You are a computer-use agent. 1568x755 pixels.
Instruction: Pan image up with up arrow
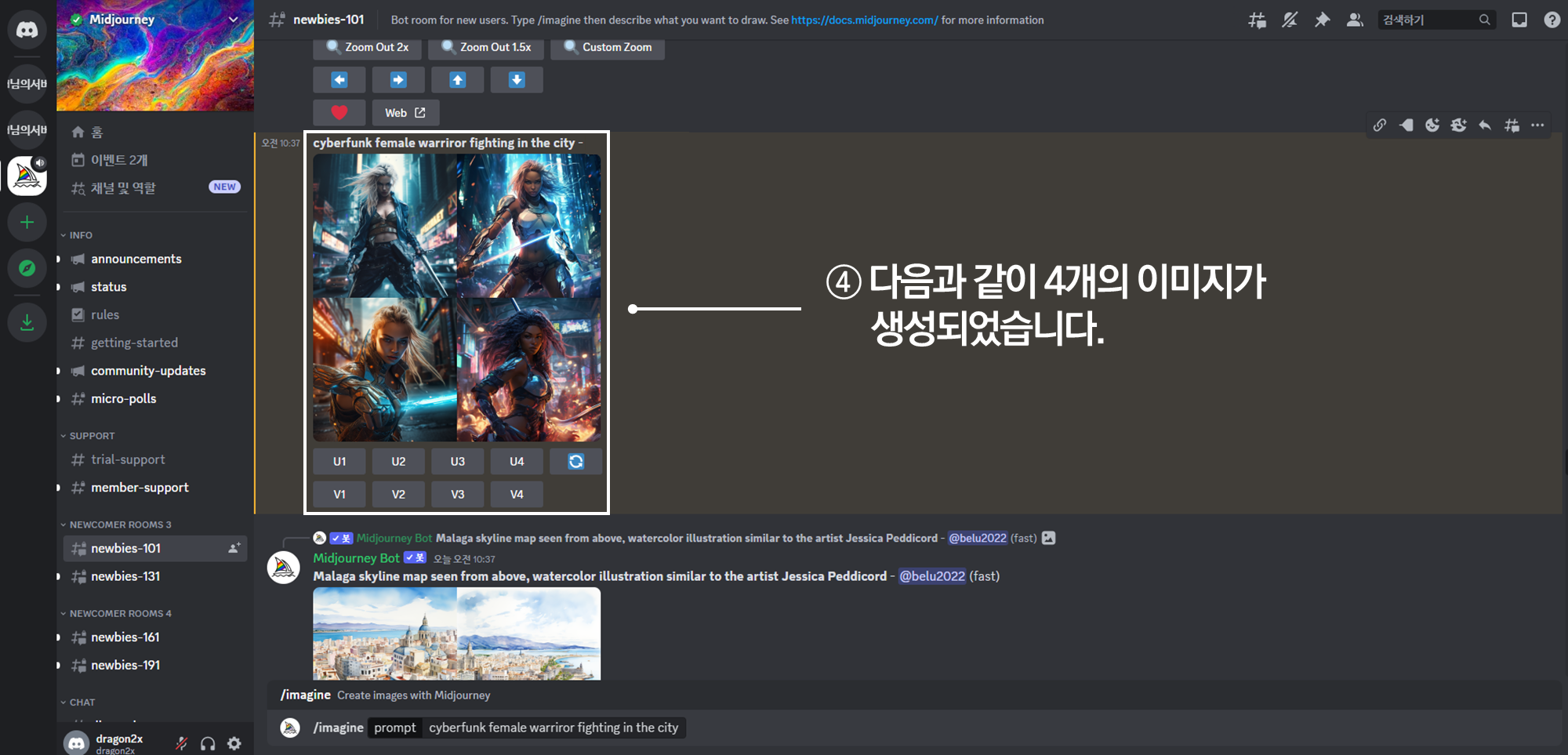(x=458, y=80)
